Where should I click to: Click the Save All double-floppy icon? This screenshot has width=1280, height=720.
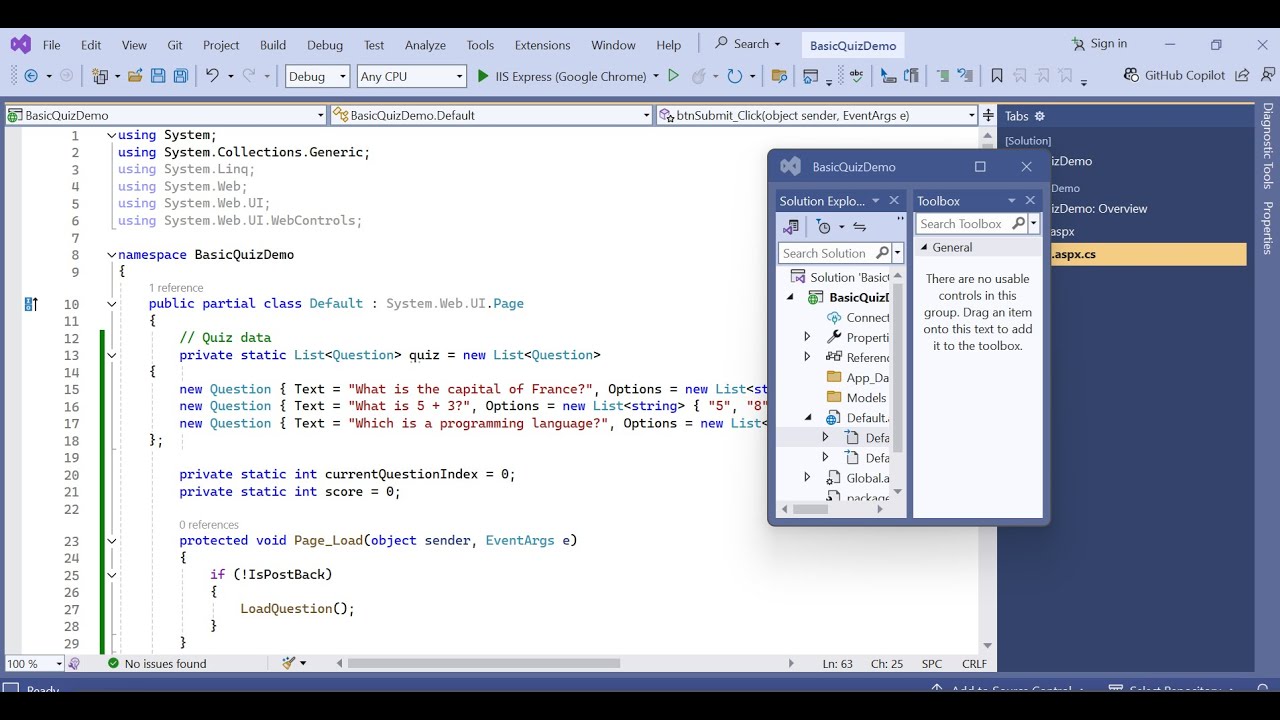point(181,76)
